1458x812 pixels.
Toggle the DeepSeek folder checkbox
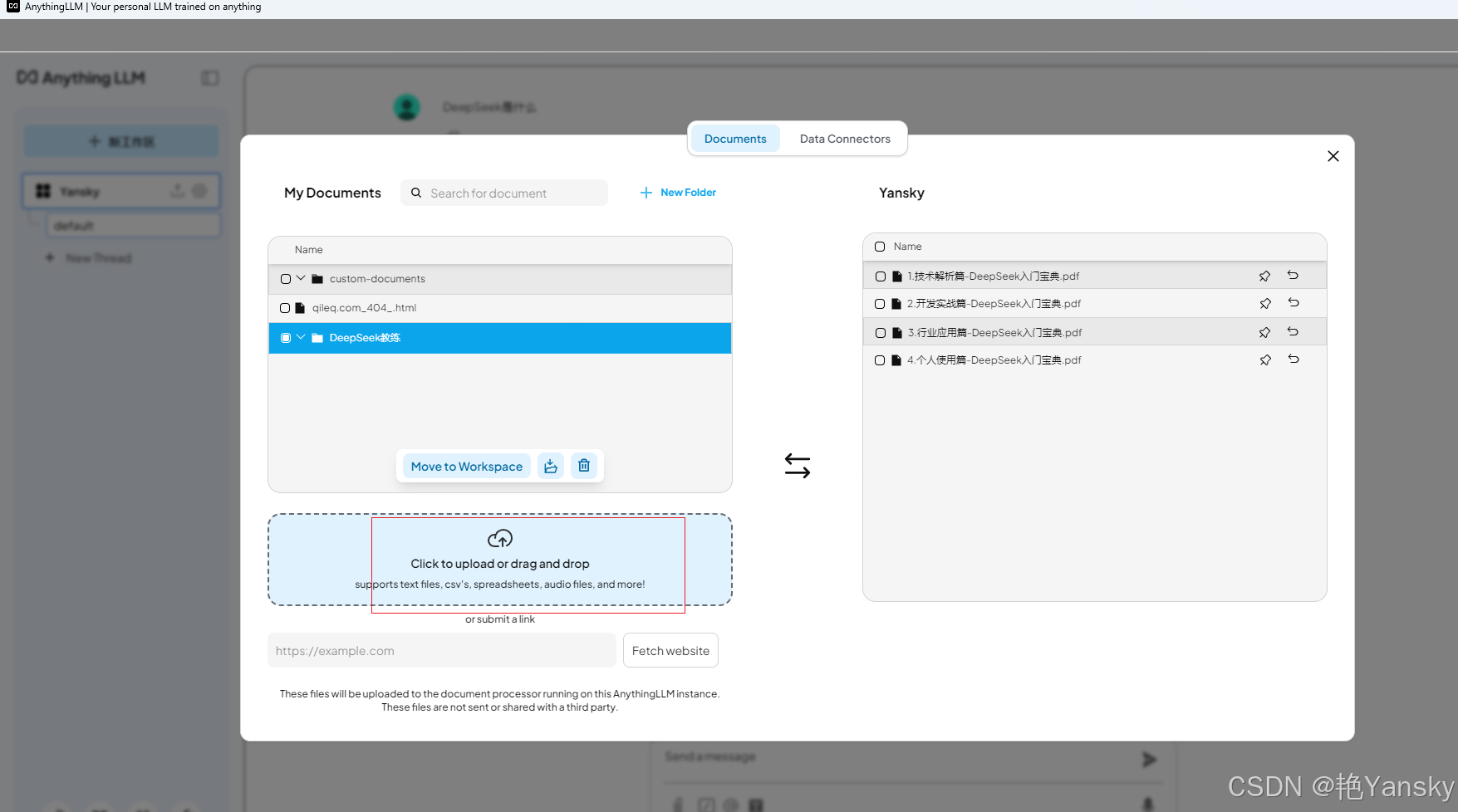click(286, 338)
